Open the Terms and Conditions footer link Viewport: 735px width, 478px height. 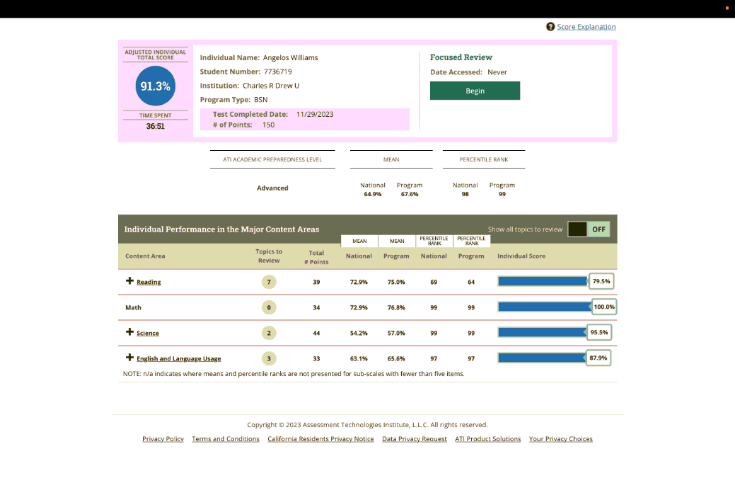pyautogui.click(x=225, y=439)
